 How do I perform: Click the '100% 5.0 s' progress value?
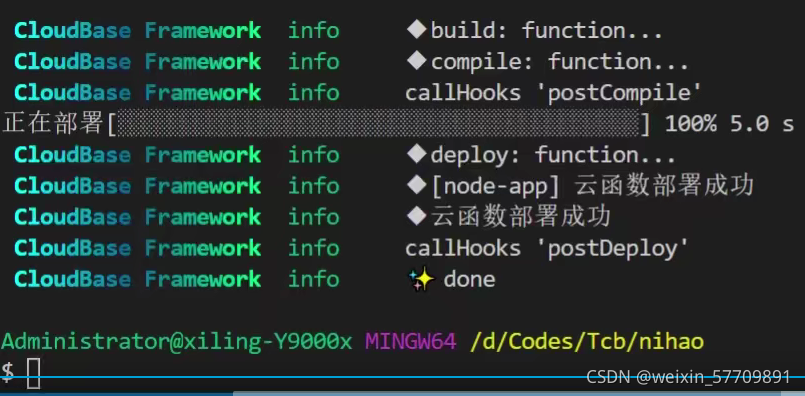click(x=730, y=124)
